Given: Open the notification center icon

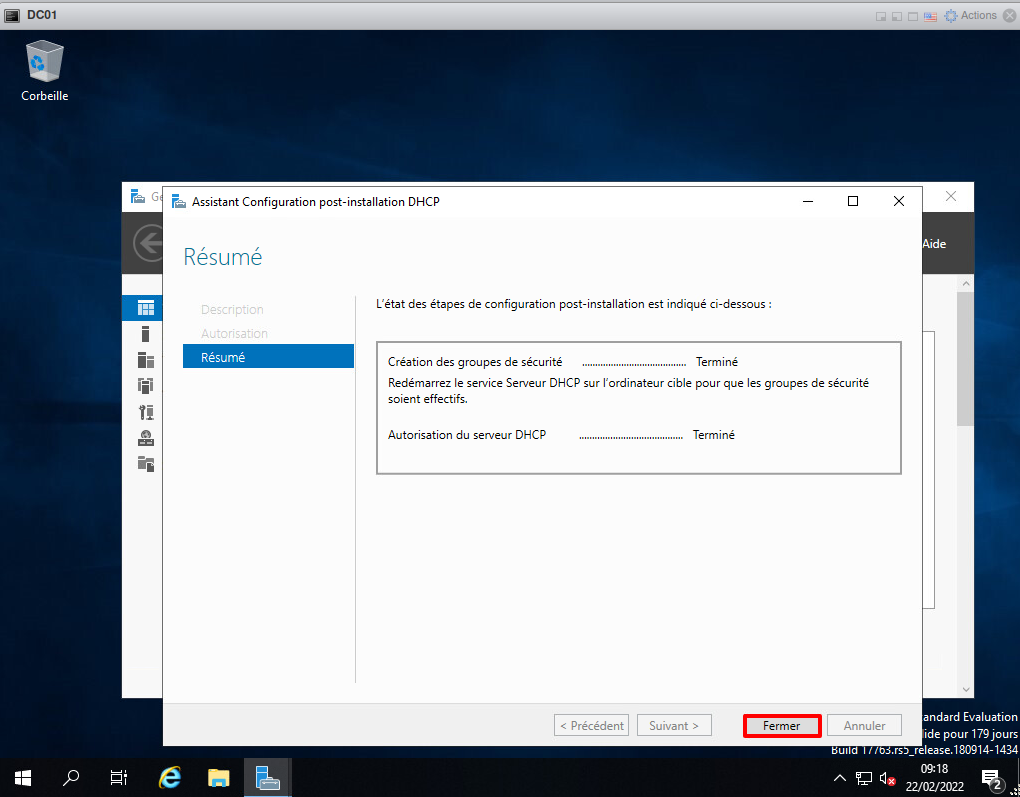Looking at the screenshot, I should click(x=992, y=778).
